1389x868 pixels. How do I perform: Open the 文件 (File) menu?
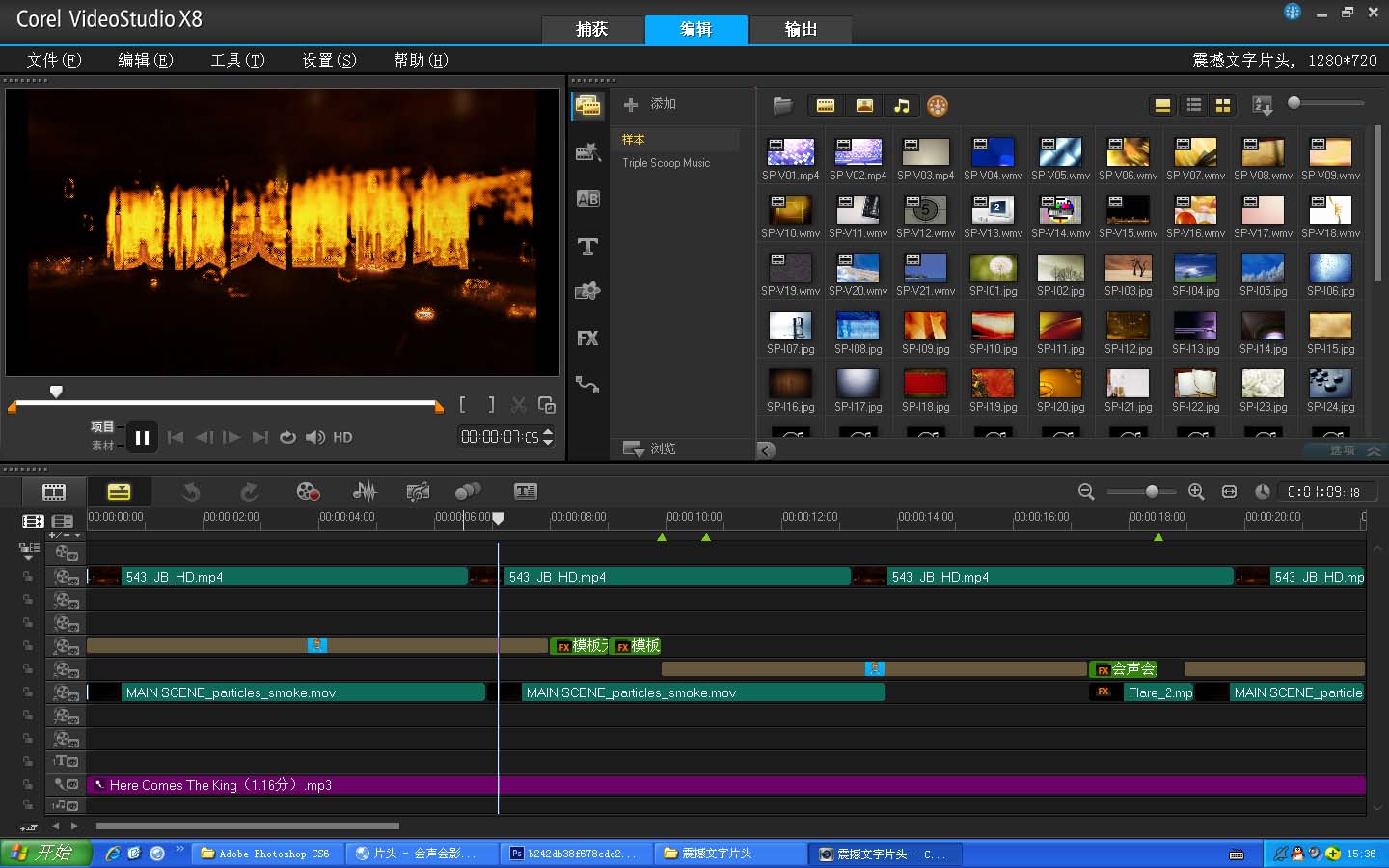pos(54,60)
